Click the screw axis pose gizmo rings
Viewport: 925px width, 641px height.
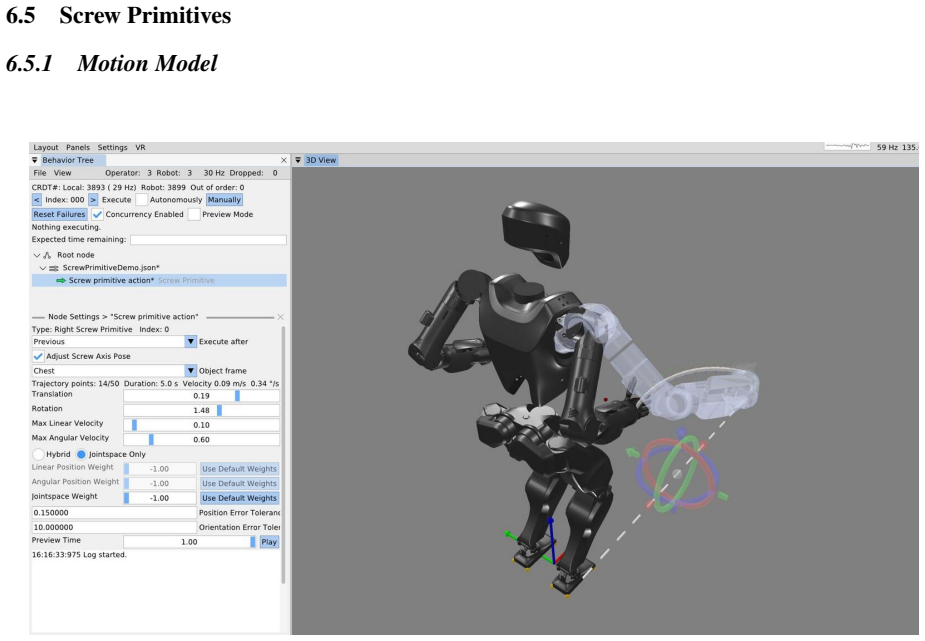678,472
